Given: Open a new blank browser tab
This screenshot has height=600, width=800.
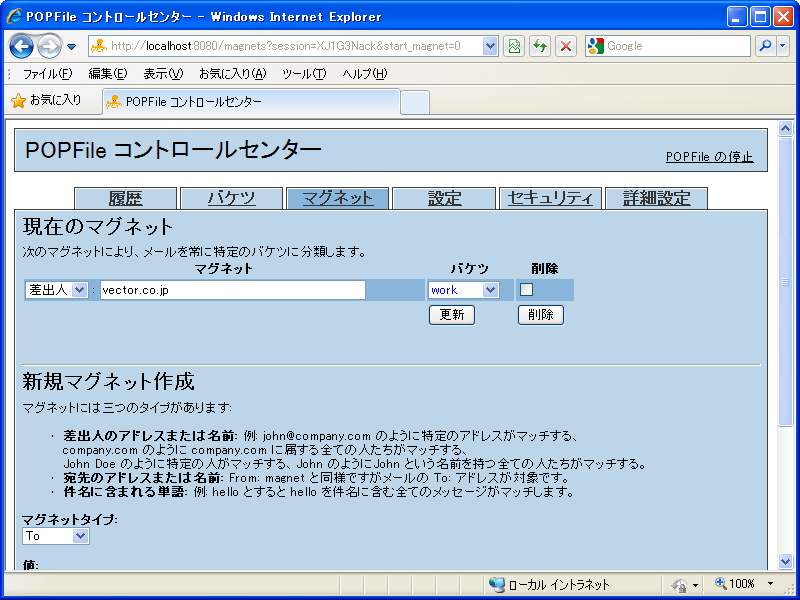Looking at the screenshot, I should 415,103.
